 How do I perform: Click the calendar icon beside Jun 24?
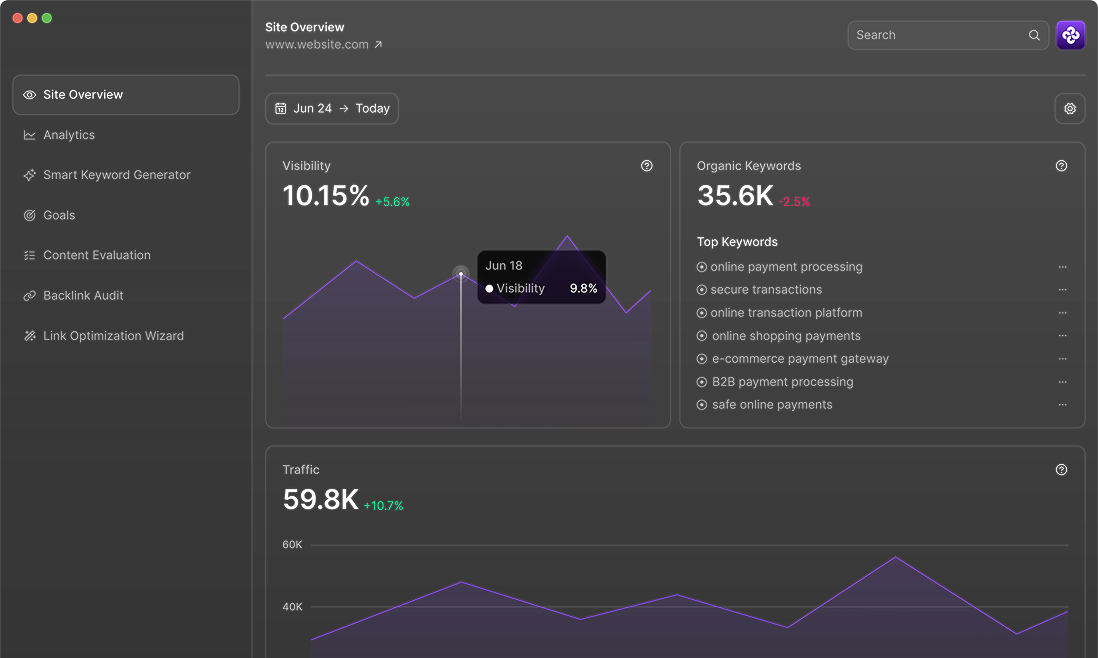281,109
